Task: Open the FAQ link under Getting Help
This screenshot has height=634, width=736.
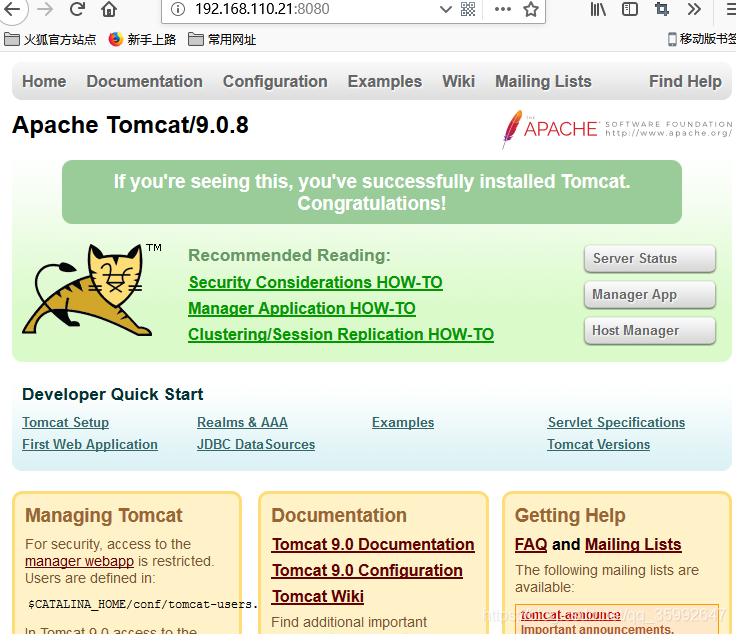Action: 531,544
